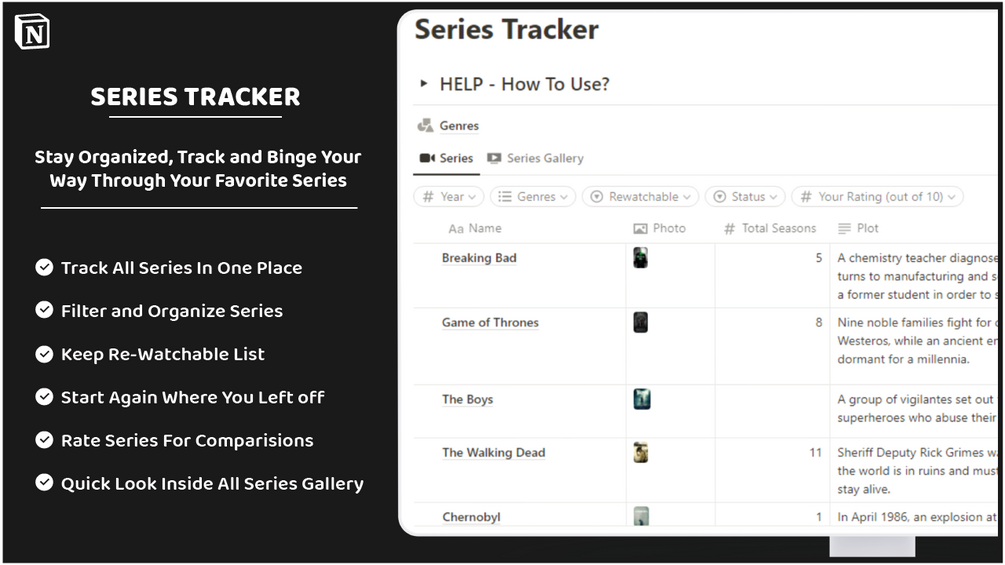The image size is (1005, 565).
Task: Click The Walking Dead poster thumbnail
Action: pyautogui.click(x=640, y=452)
